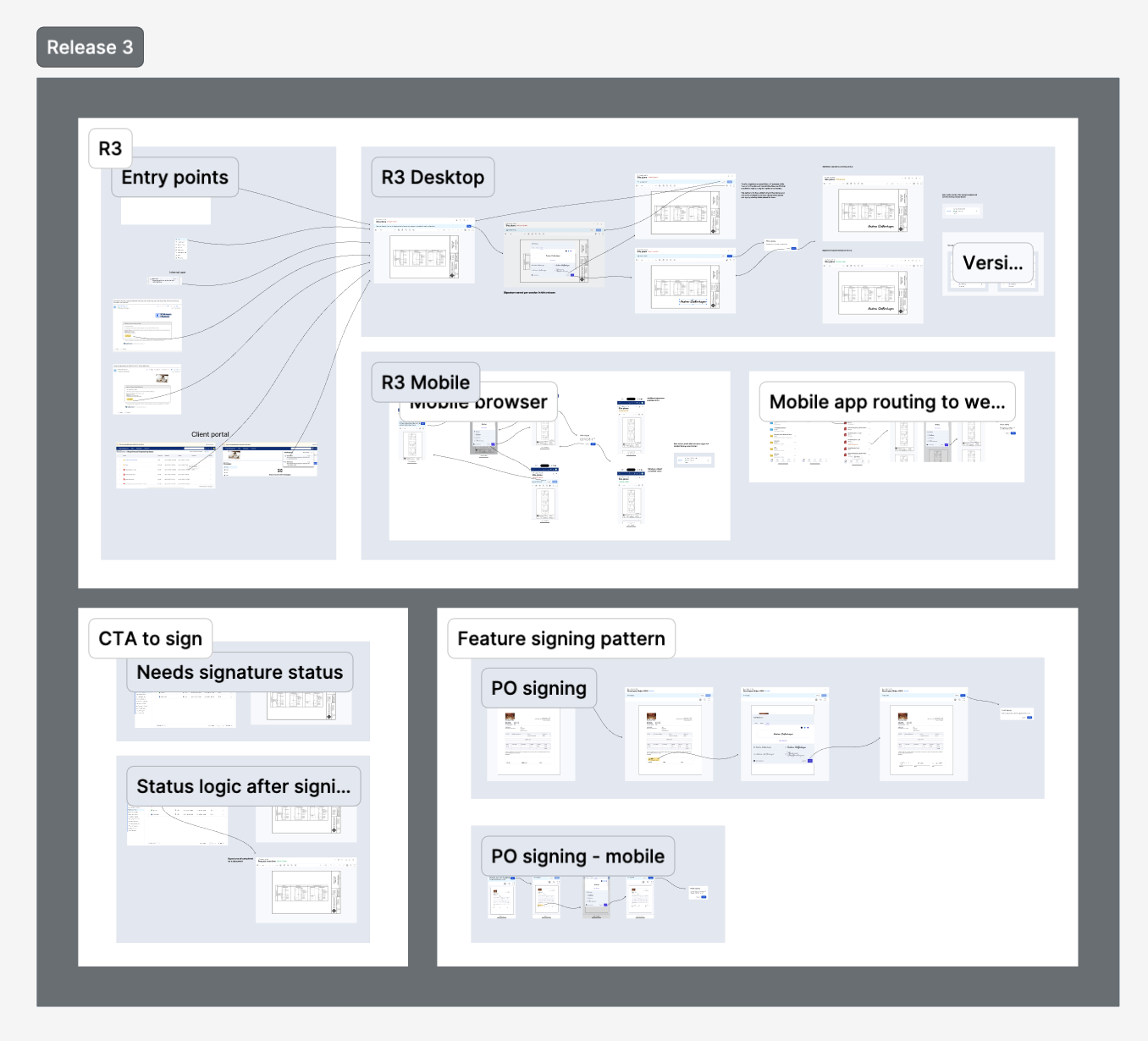The image size is (1148, 1041).
Task: Select a red PDF file icon in the Client portal list
Action: 124,470
